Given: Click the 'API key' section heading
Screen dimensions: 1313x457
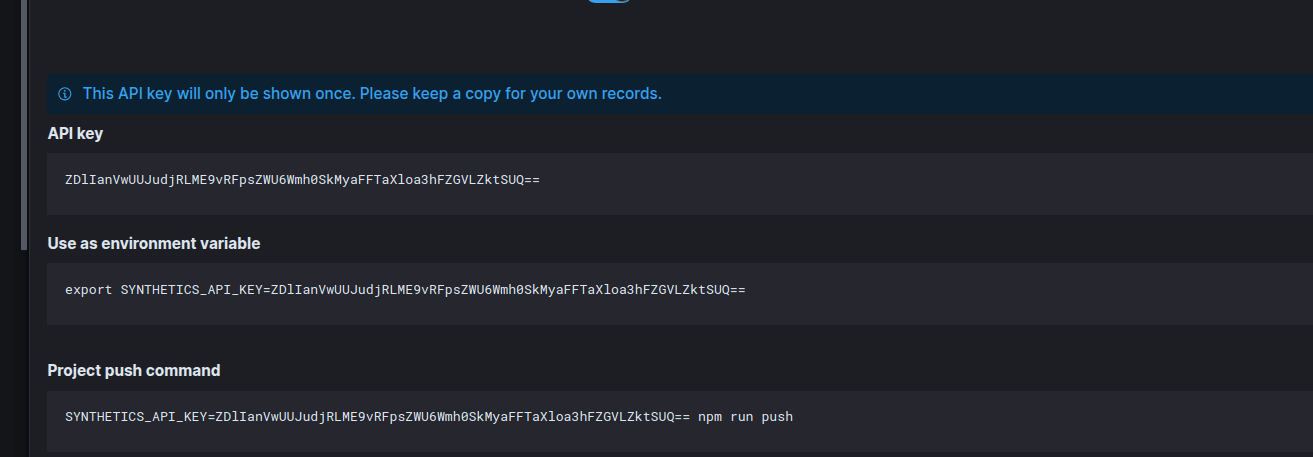Looking at the screenshot, I should click(75, 133).
